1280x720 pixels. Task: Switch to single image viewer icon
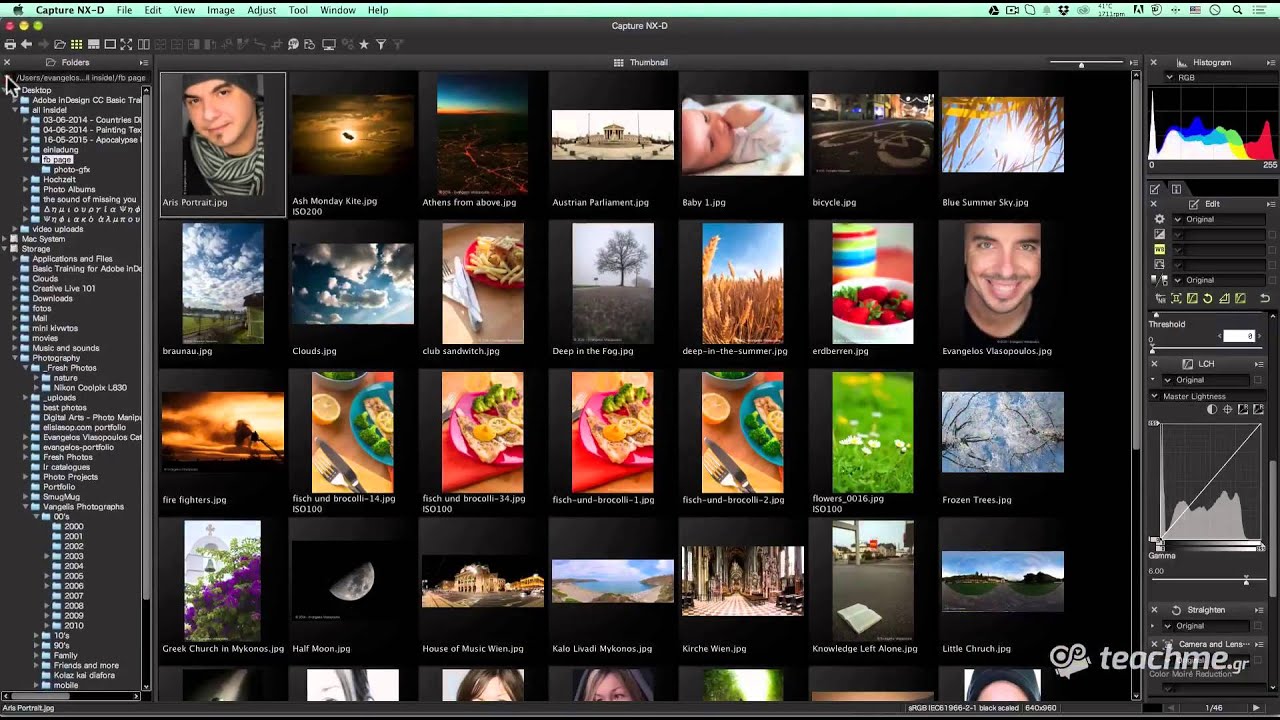point(110,44)
